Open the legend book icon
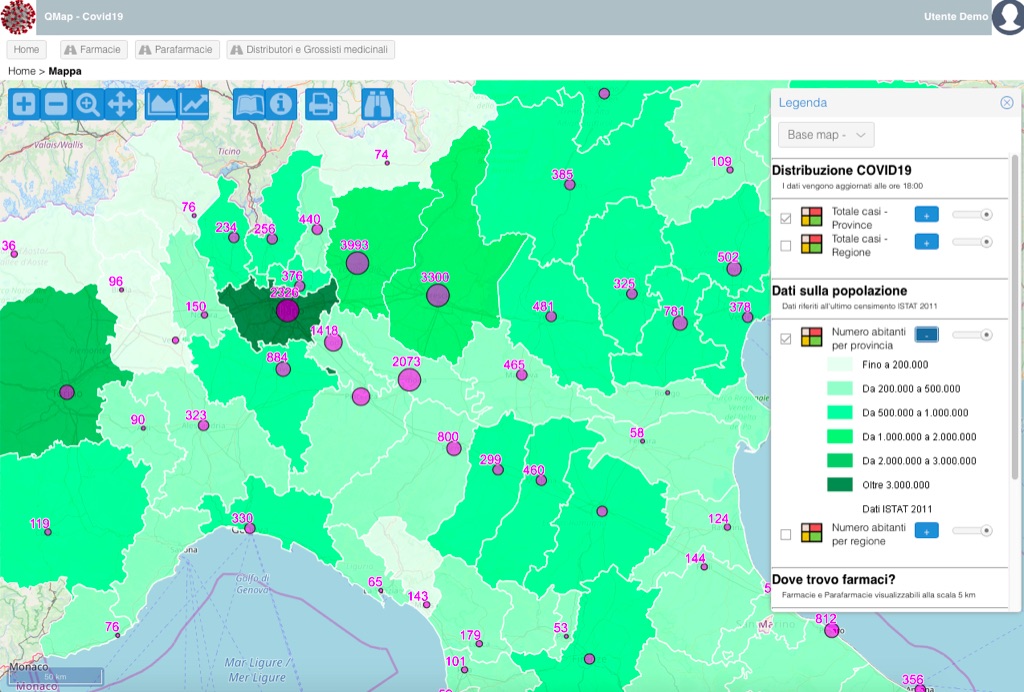The width and height of the screenshot is (1024, 692). [249, 104]
